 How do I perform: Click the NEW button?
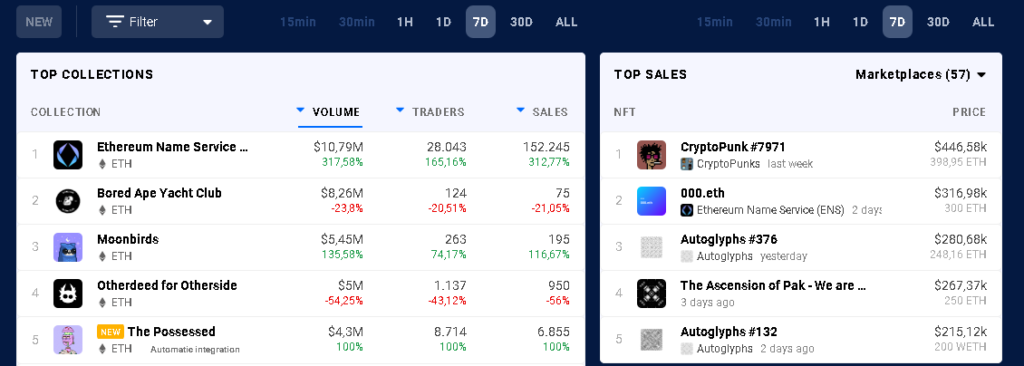[x=39, y=22]
